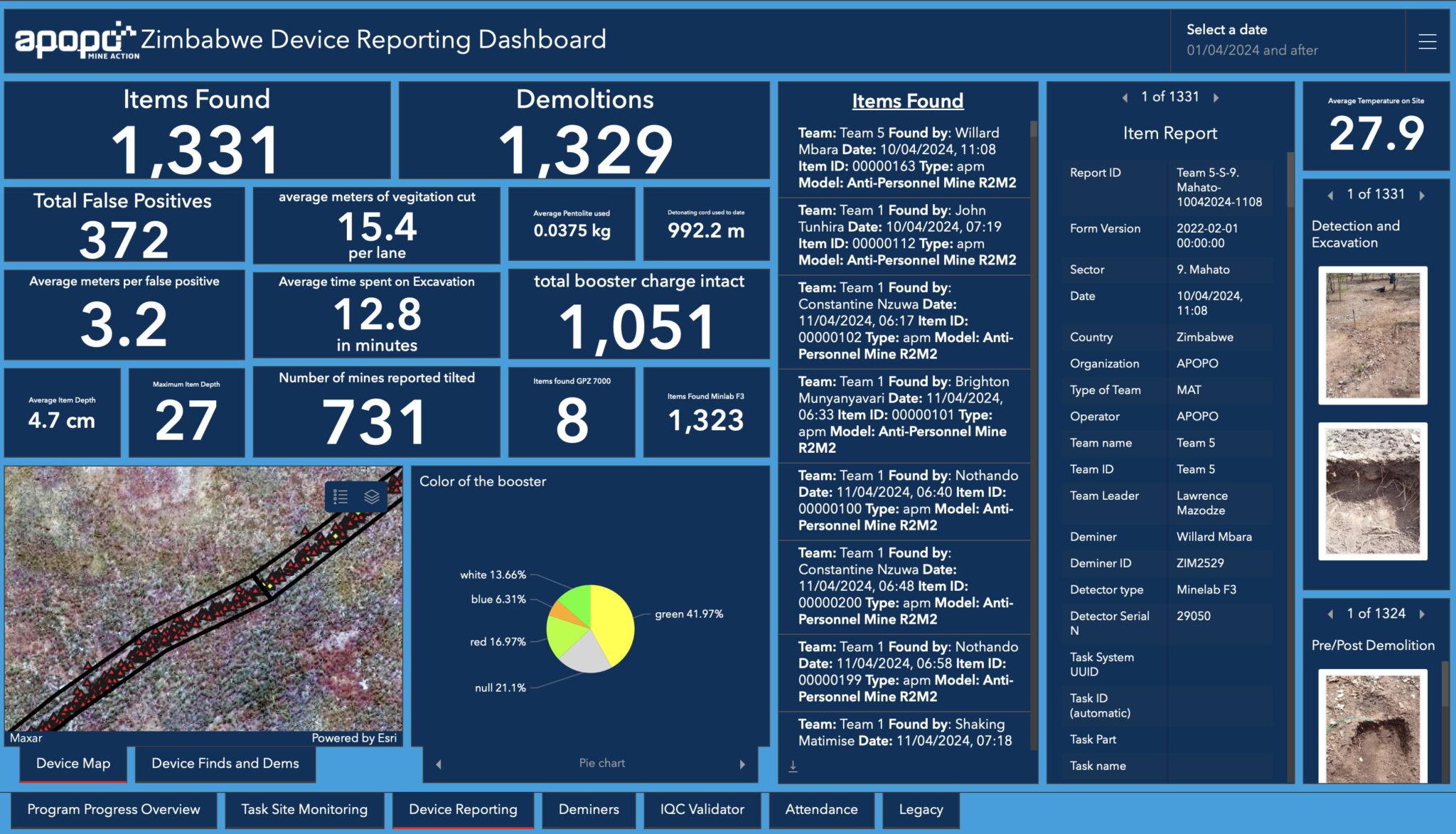Image resolution: width=1456 pixels, height=834 pixels.
Task: Select the Device Reporting page tab
Action: point(463,810)
